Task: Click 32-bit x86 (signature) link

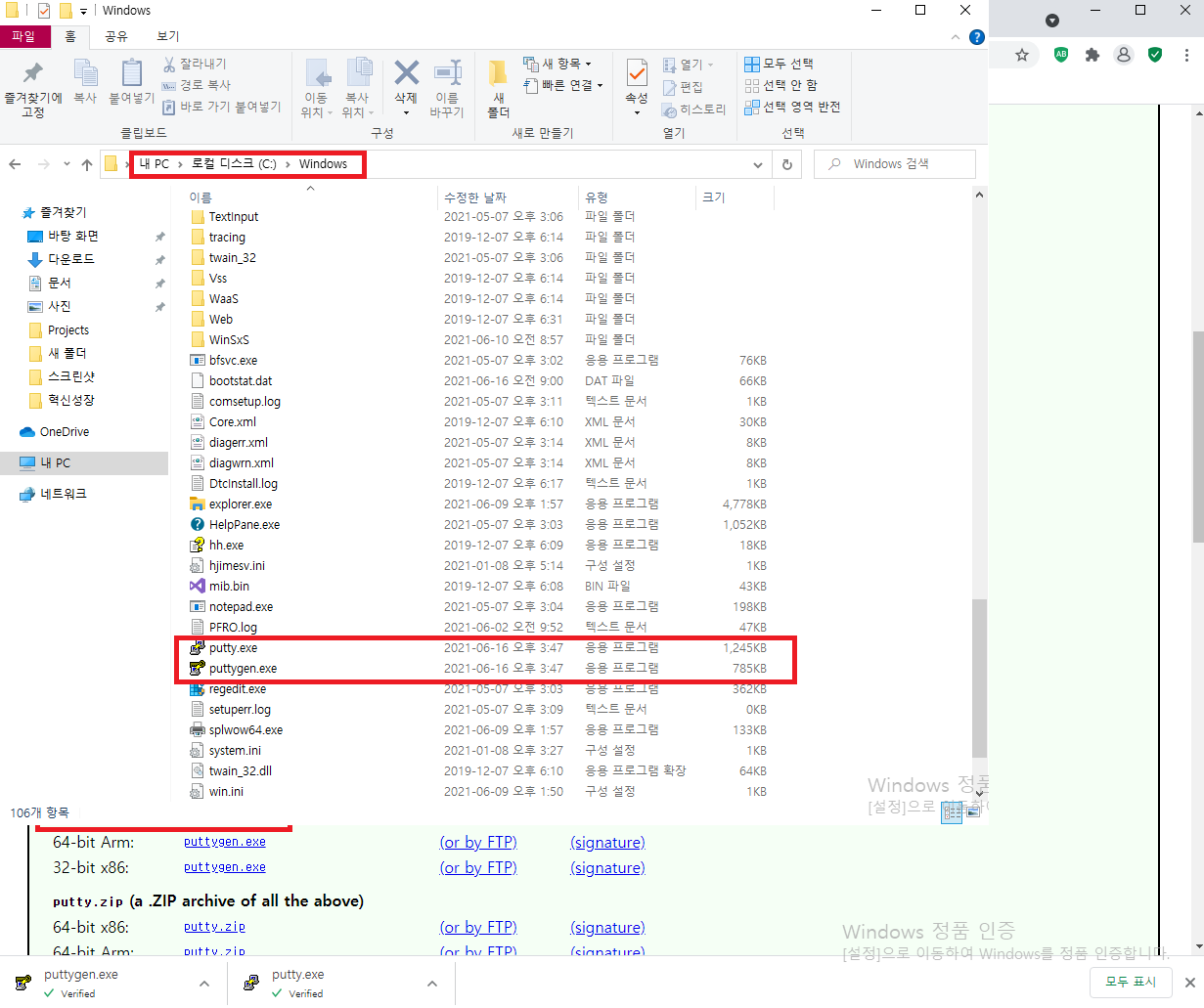Action: [607, 867]
